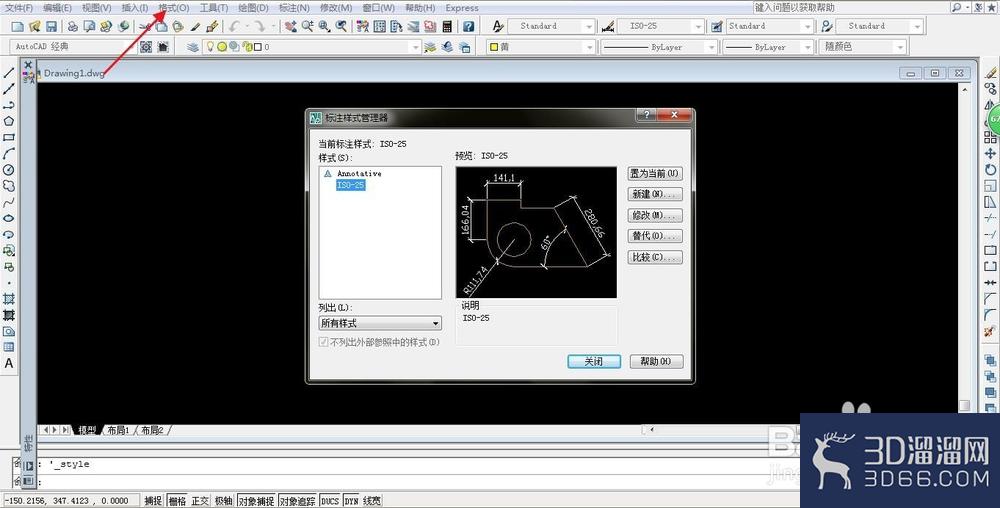Image resolution: width=1000 pixels, height=508 pixels.
Task: Click the Dimension Style icon on styles toolbar
Action: click(x=608, y=27)
